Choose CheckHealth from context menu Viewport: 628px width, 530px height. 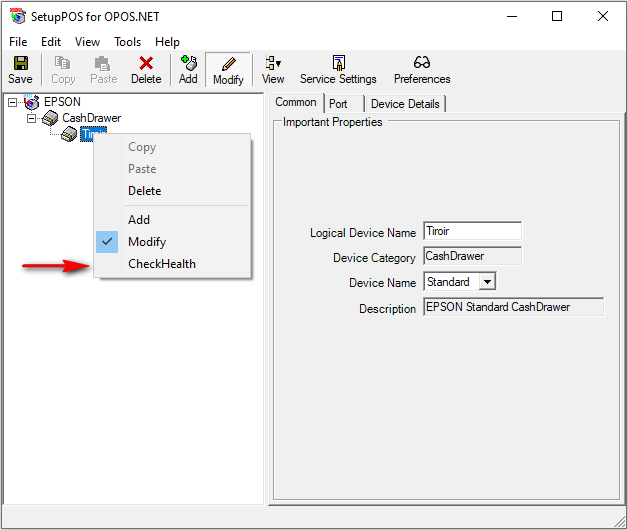click(161, 264)
